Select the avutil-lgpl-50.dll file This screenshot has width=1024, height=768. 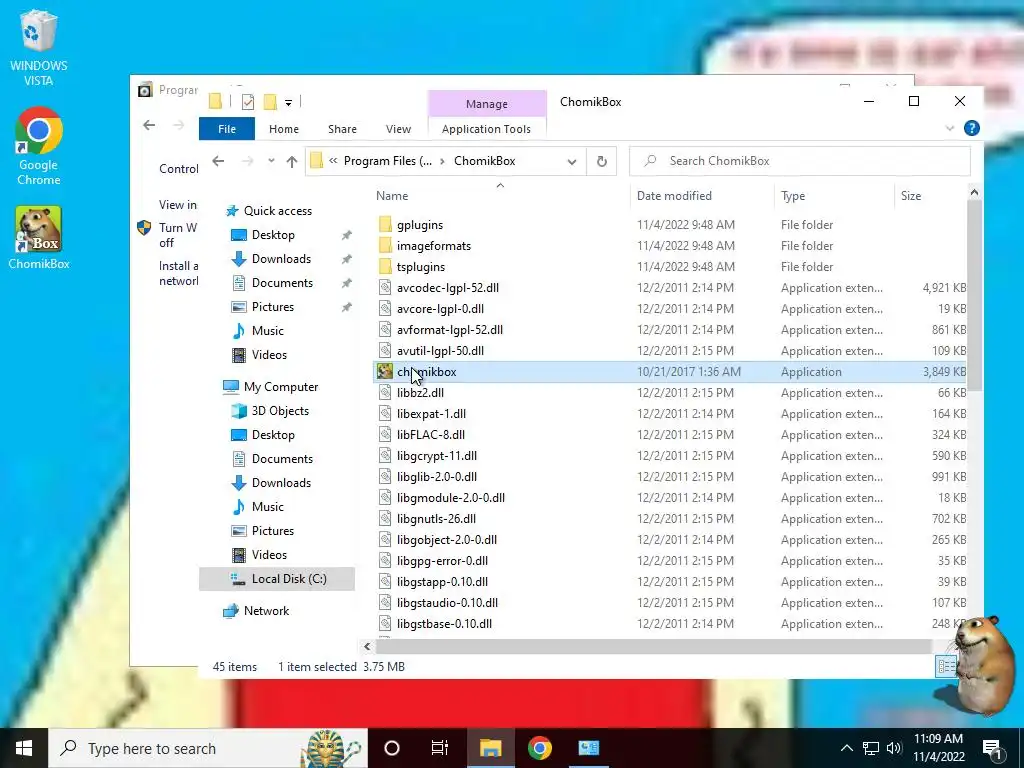pyautogui.click(x=440, y=351)
